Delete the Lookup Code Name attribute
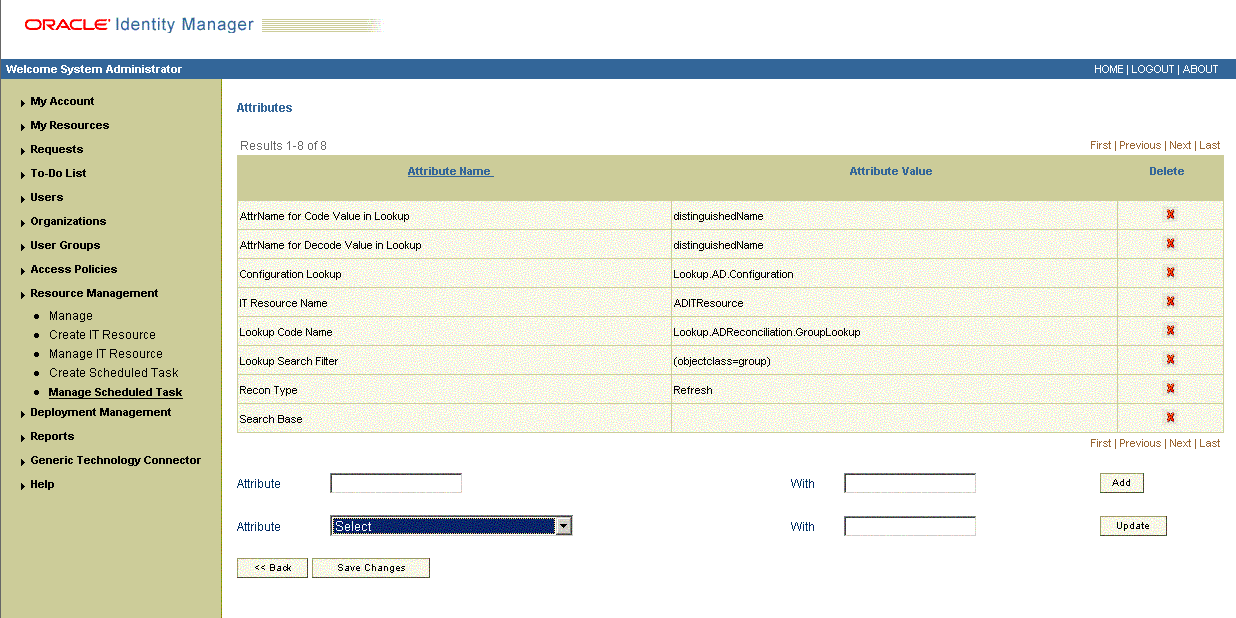Image resolution: width=1236 pixels, height=618 pixels. point(1170,330)
